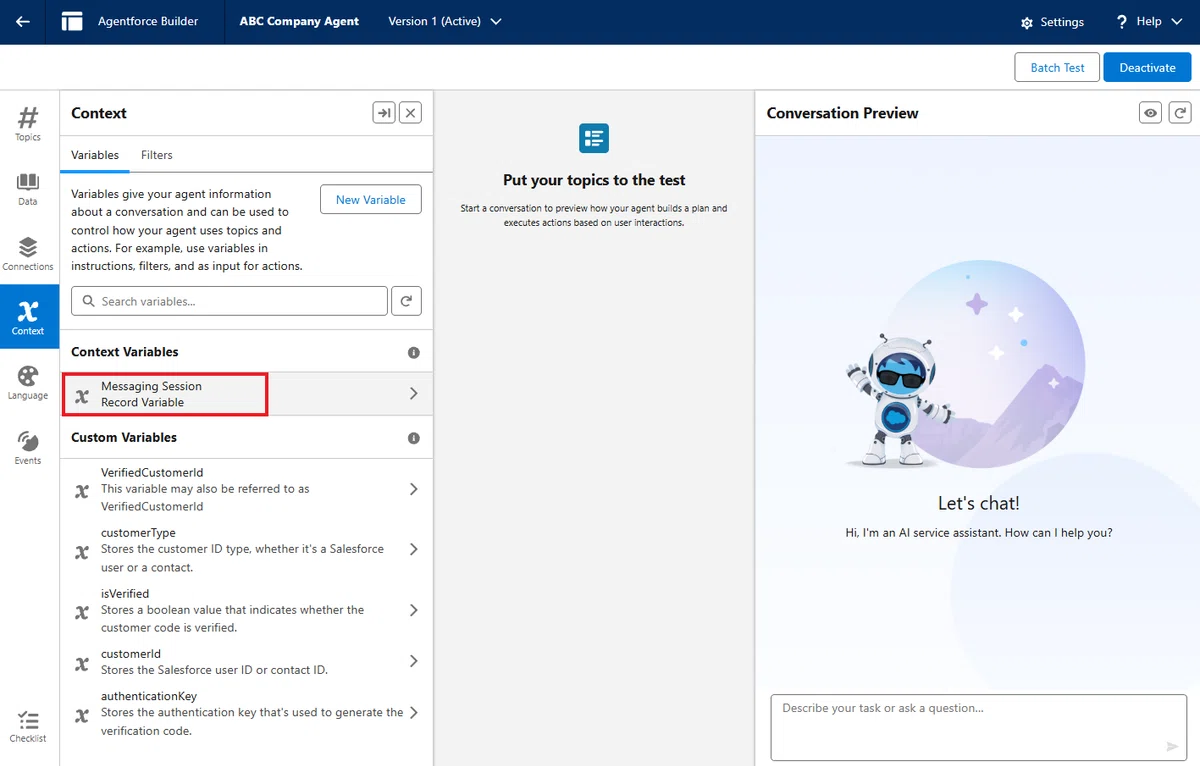Click the isVerified variable icon
The width and height of the screenshot is (1200, 766).
pyautogui.click(x=82, y=612)
